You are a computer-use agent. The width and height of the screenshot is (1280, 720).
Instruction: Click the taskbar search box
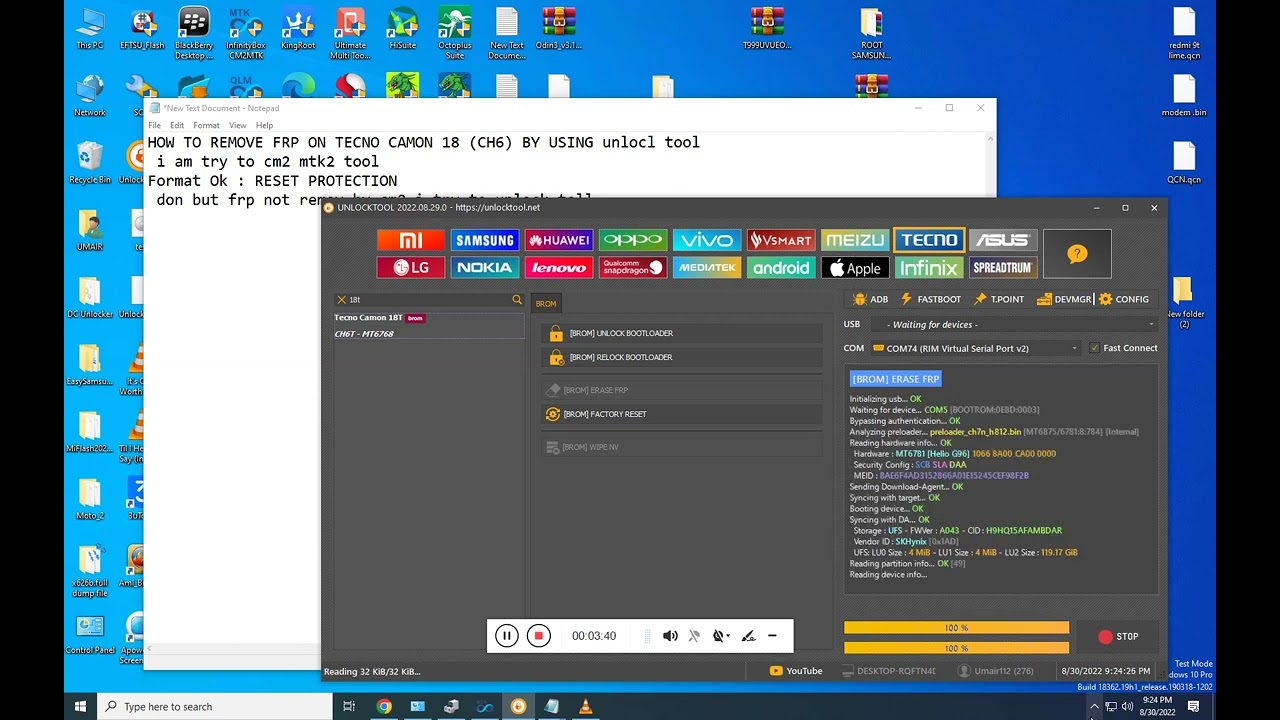click(215, 706)
